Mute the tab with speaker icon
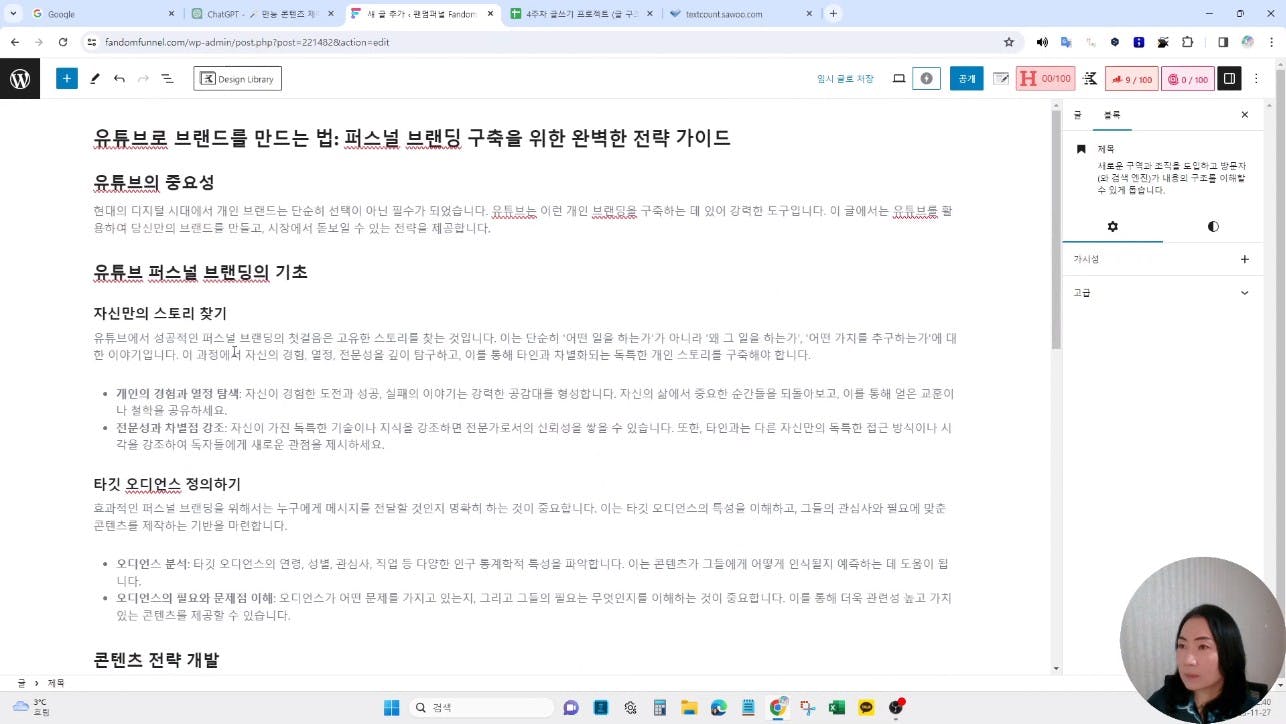The image size is (1286, 724). pos(1042,42)
